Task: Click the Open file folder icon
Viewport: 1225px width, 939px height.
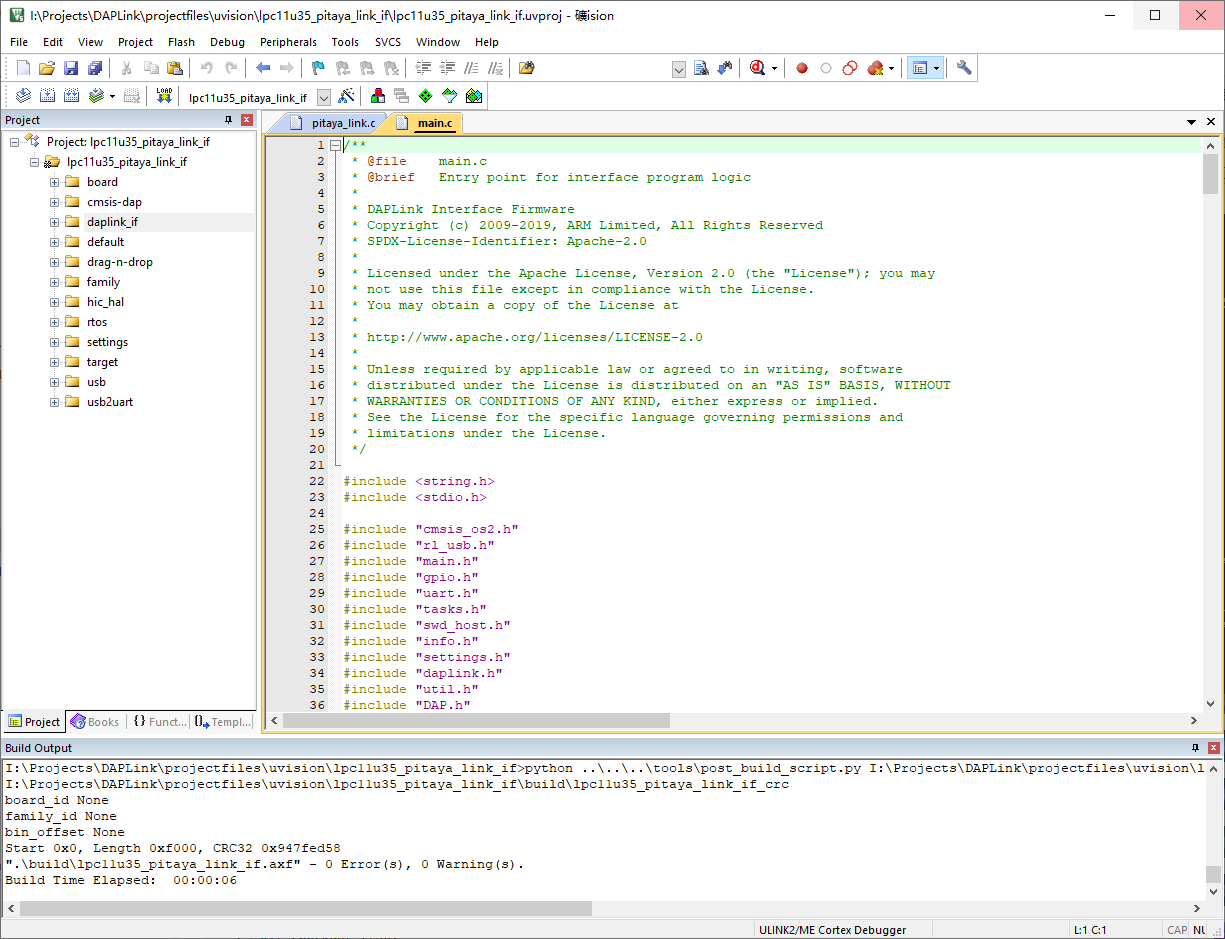Action: tap(47, 68)
